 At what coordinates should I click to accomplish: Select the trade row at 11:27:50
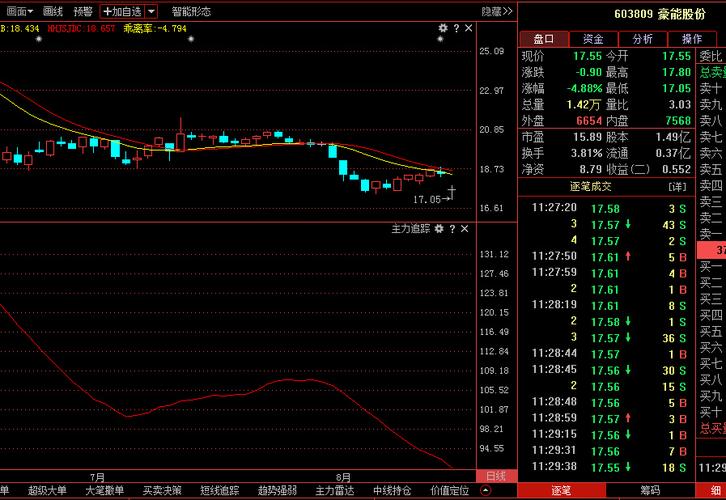607,256
